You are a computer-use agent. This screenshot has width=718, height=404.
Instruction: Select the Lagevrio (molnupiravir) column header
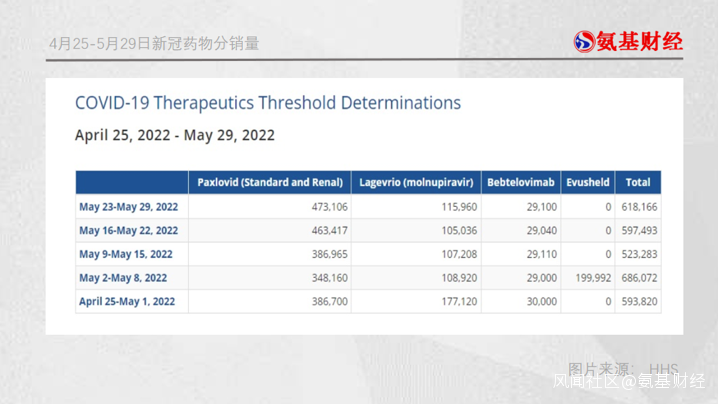coord(416,182)
